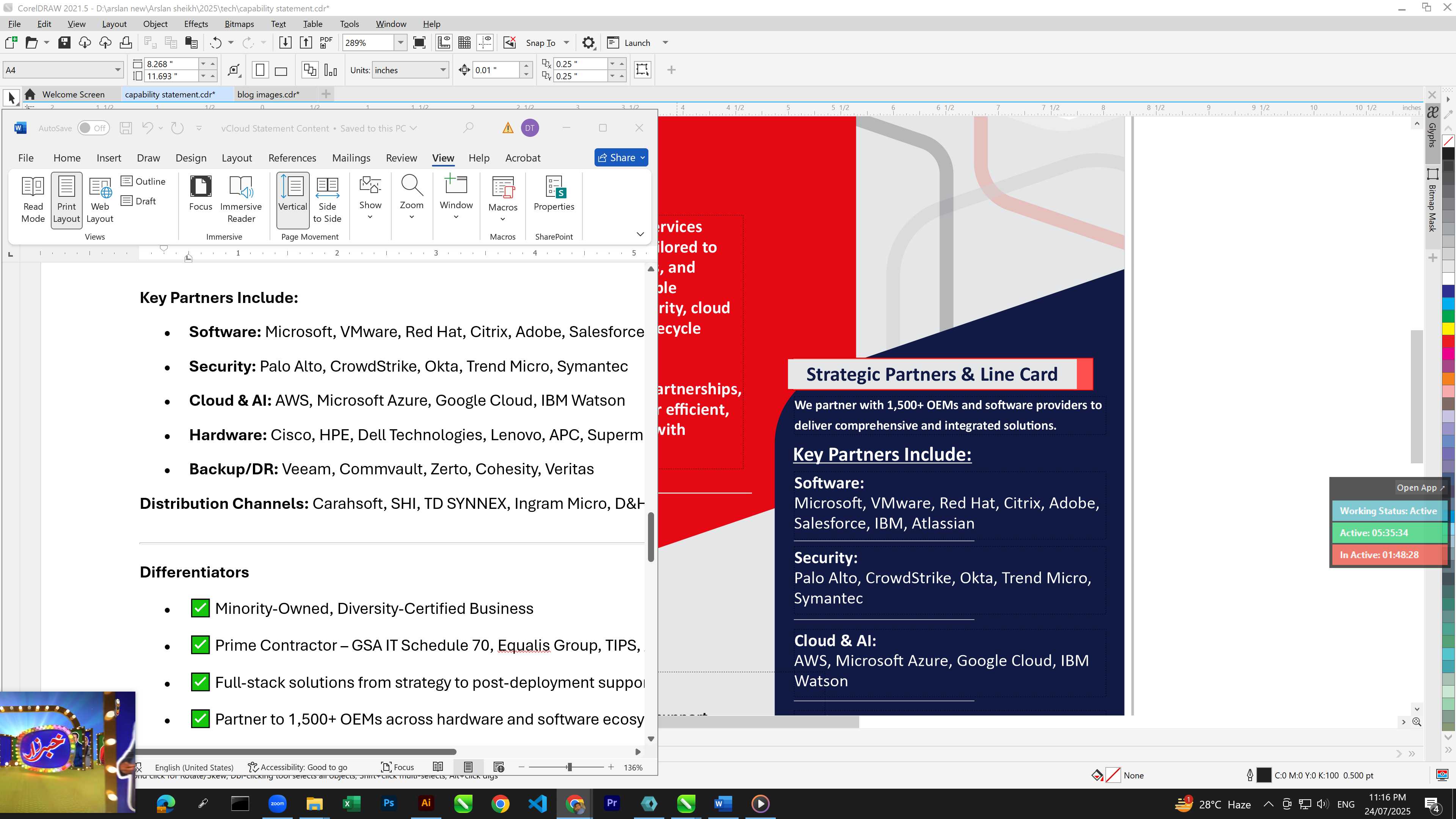Launch Immersive Reader in Word

241,200
